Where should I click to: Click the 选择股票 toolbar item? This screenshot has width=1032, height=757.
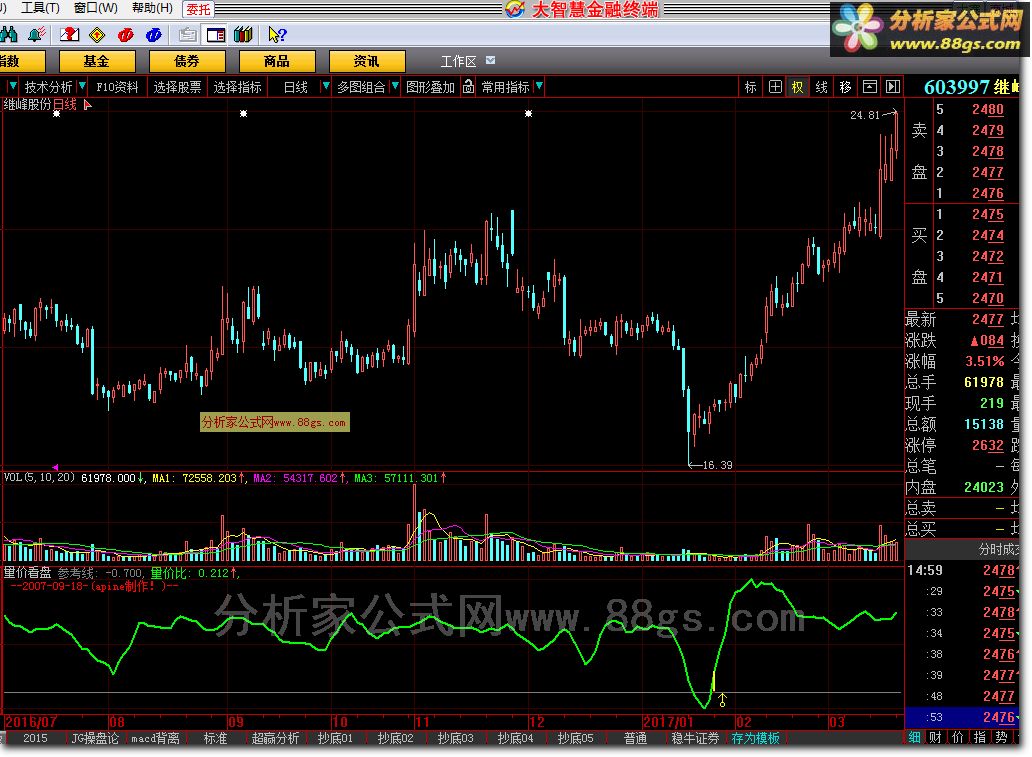click(x=177, y=87)
